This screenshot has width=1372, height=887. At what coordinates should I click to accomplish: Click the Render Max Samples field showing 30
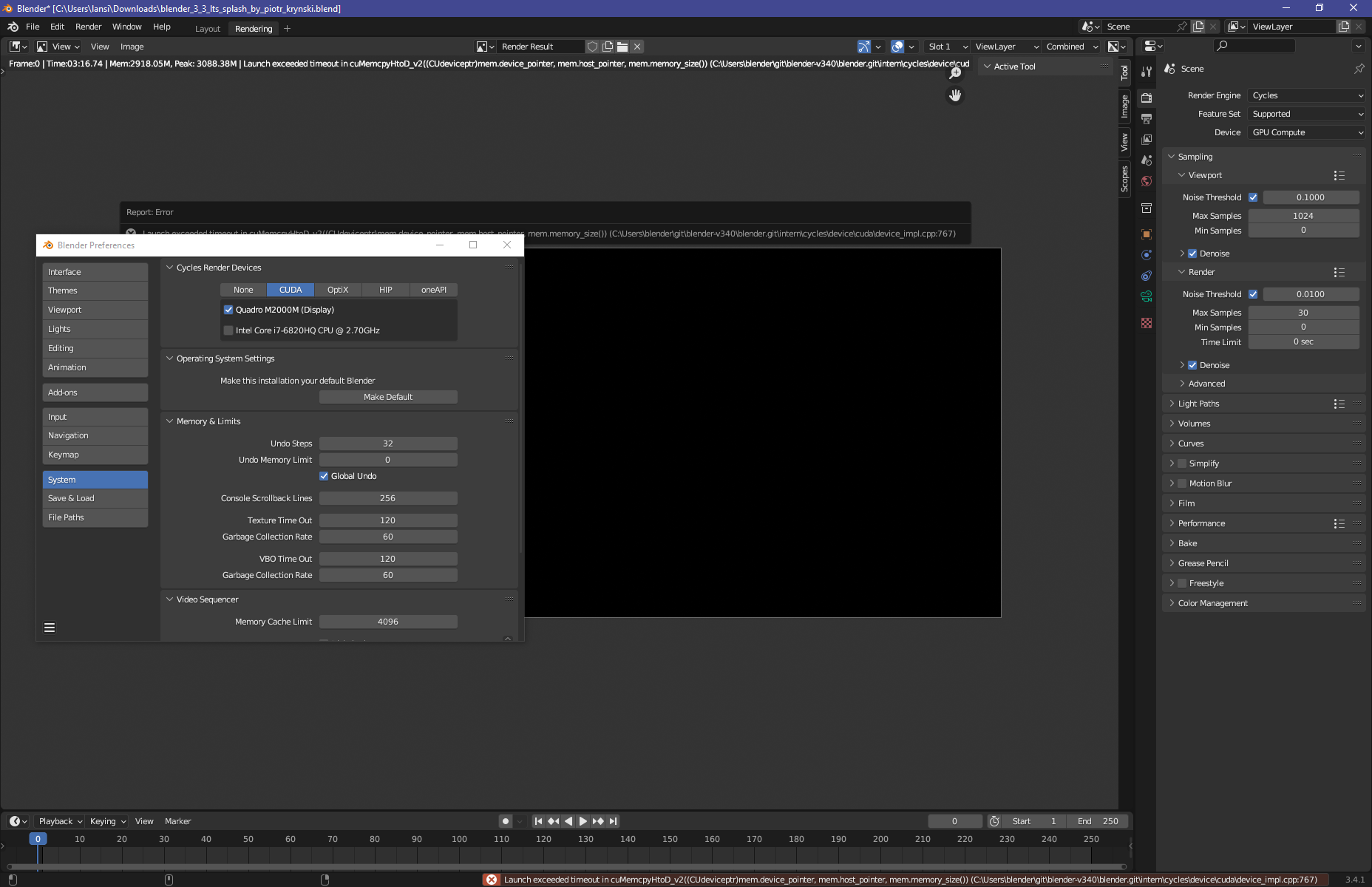coord(1303,313)
